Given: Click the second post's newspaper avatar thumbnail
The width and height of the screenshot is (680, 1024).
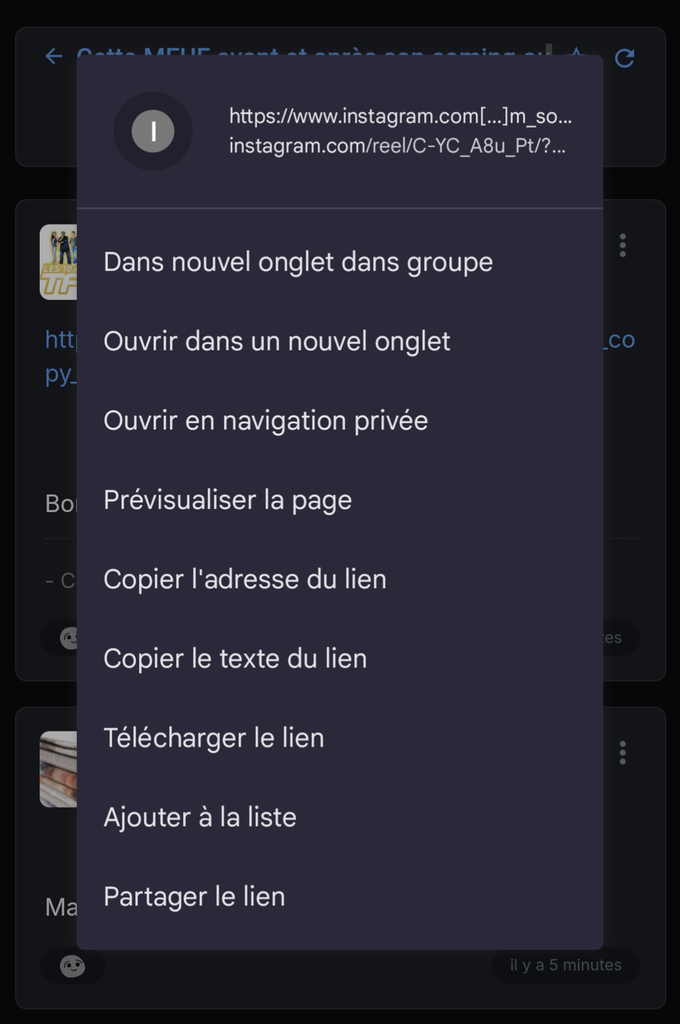Looking at the screenshot, I should 58,769.
